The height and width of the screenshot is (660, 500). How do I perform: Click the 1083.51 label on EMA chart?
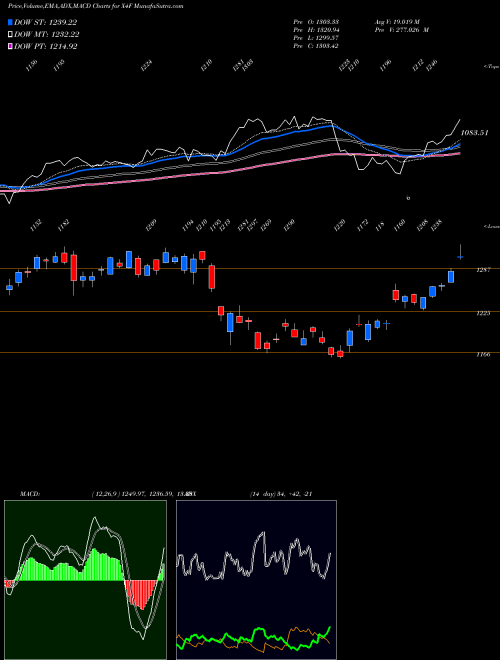[x=474, y=133]
